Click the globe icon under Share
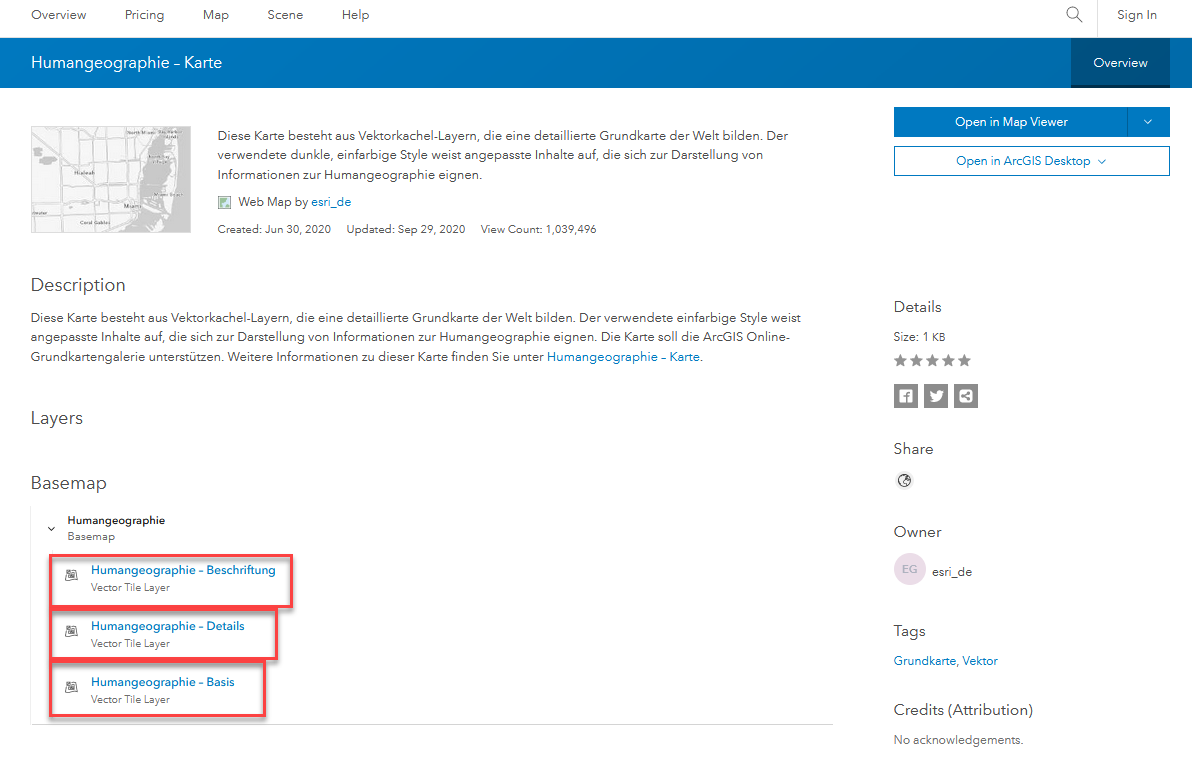 tap(904, 480)
